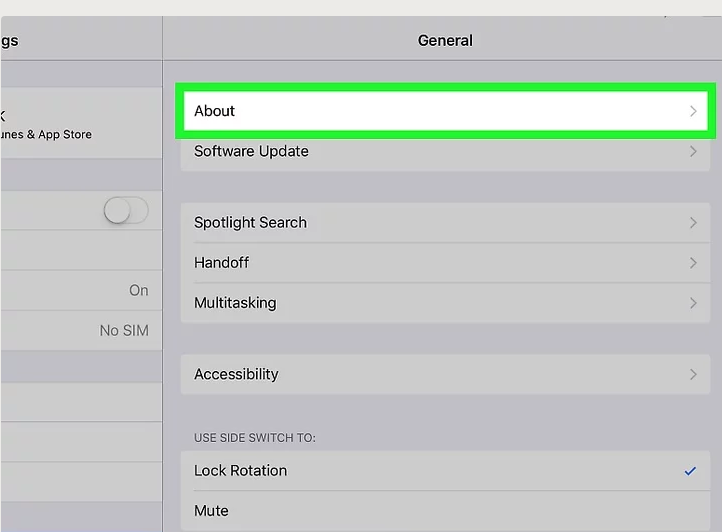The width and height of the screenshot is (722, 532).
Task: Toggle the switch in the left sidebar
Action: click(126, 211)
